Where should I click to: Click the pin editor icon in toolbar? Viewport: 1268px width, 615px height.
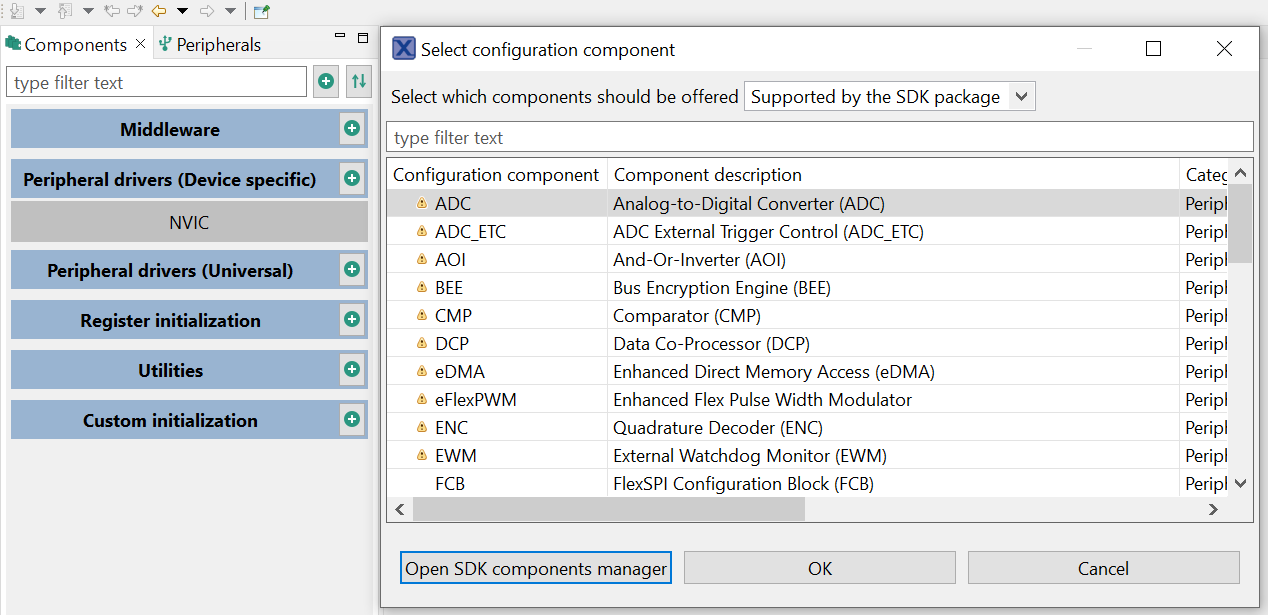click(x=262, y=11)
